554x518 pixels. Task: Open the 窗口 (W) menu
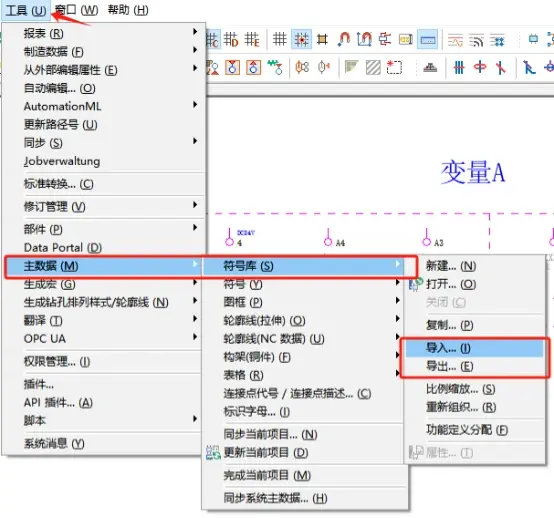pos(76,10)
